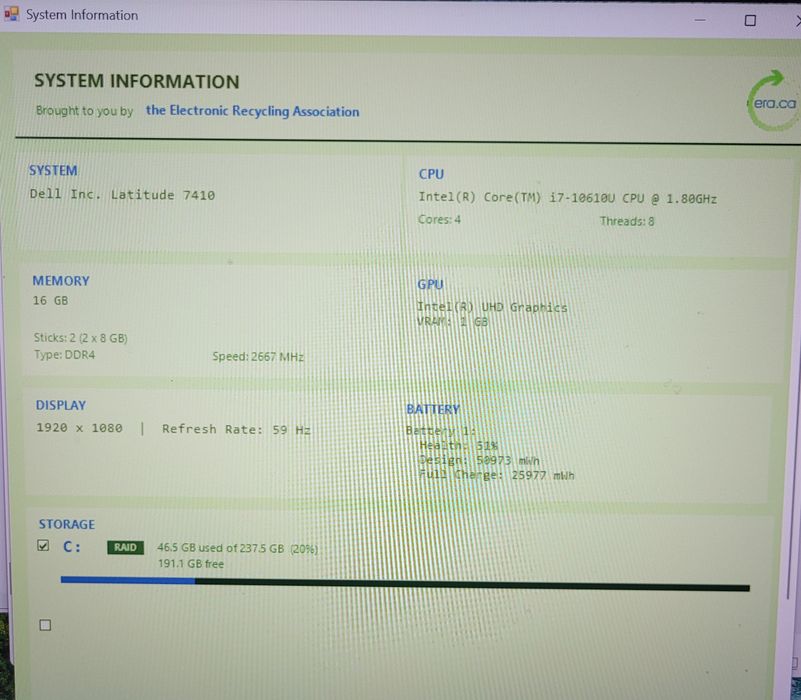Image resolution: width=801 pixels, height=700 pixels.
Task: Click the 'Brought to you by' text
Action: tap(84, 110)
